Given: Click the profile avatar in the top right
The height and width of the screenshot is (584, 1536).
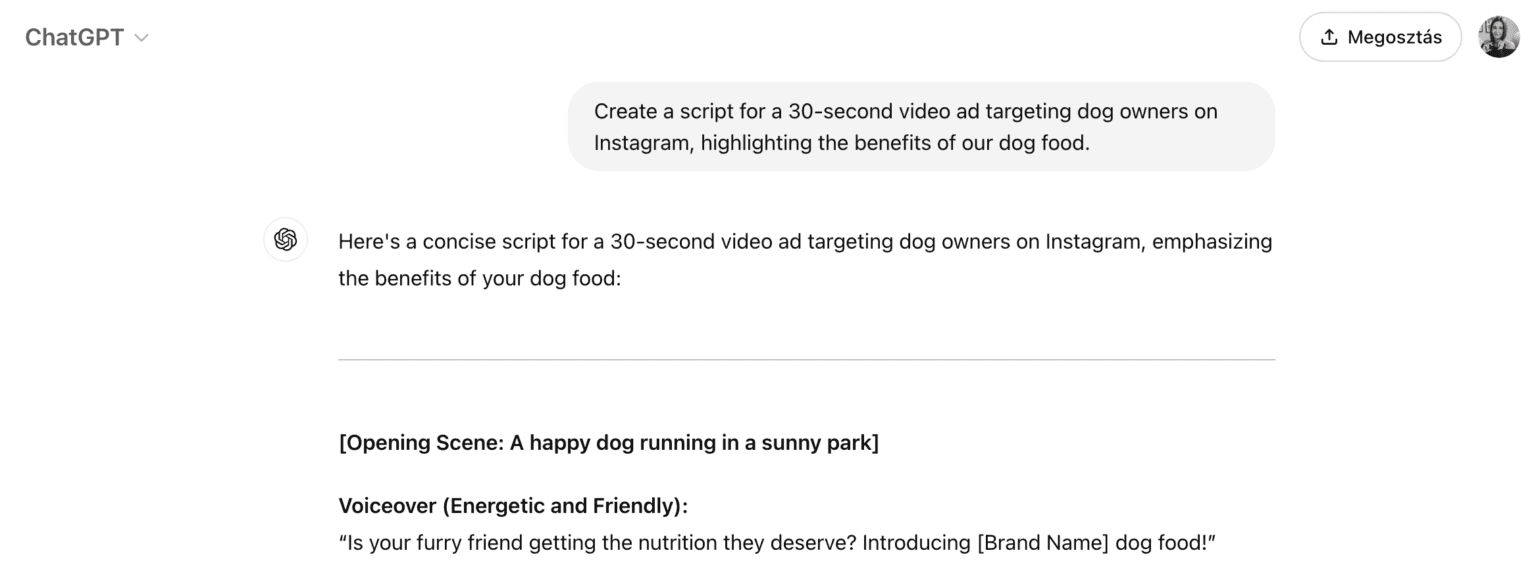Looking at the screenshot, I should tap(1499, 36).
